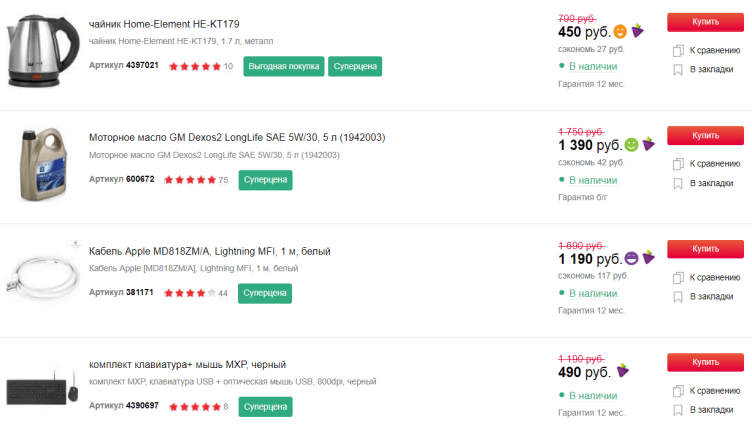752x431 pixels.
Task: Click the Суперцена badge on the motor oil row
Action: pyautogui.click(x=266, y=180)
